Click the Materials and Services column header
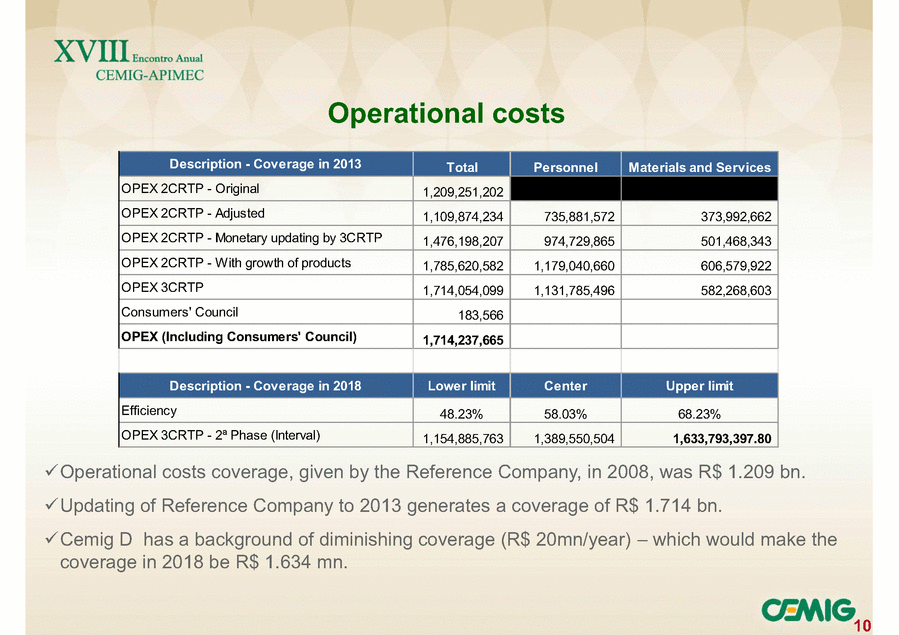The image size is (899, 635). [699, 167]
